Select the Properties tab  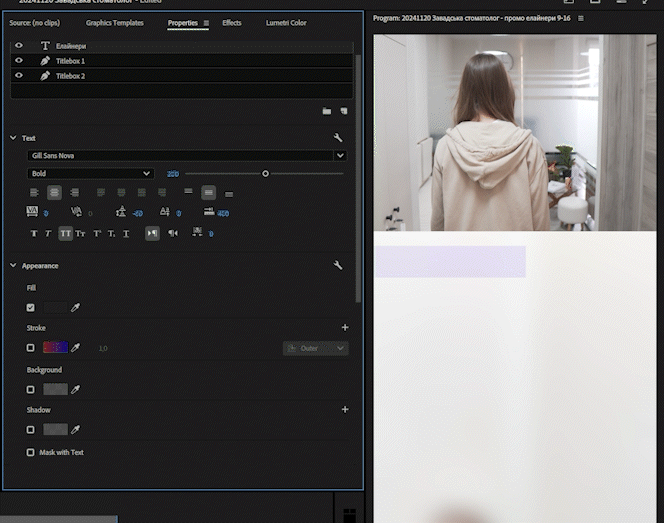click(x=183, y=23)
